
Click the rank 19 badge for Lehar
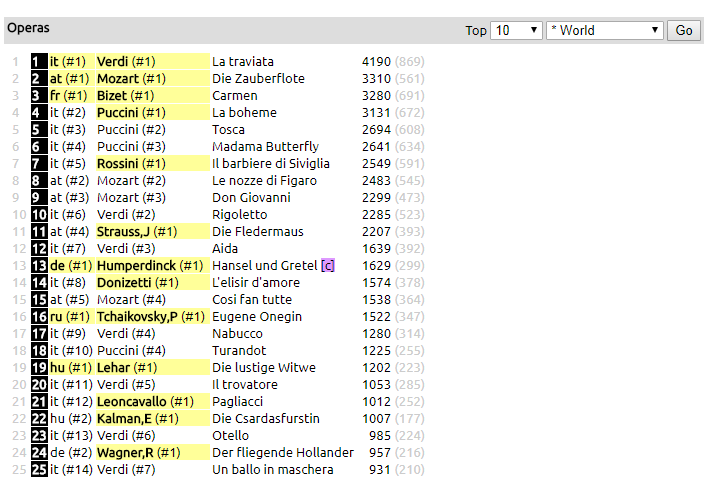39,367
